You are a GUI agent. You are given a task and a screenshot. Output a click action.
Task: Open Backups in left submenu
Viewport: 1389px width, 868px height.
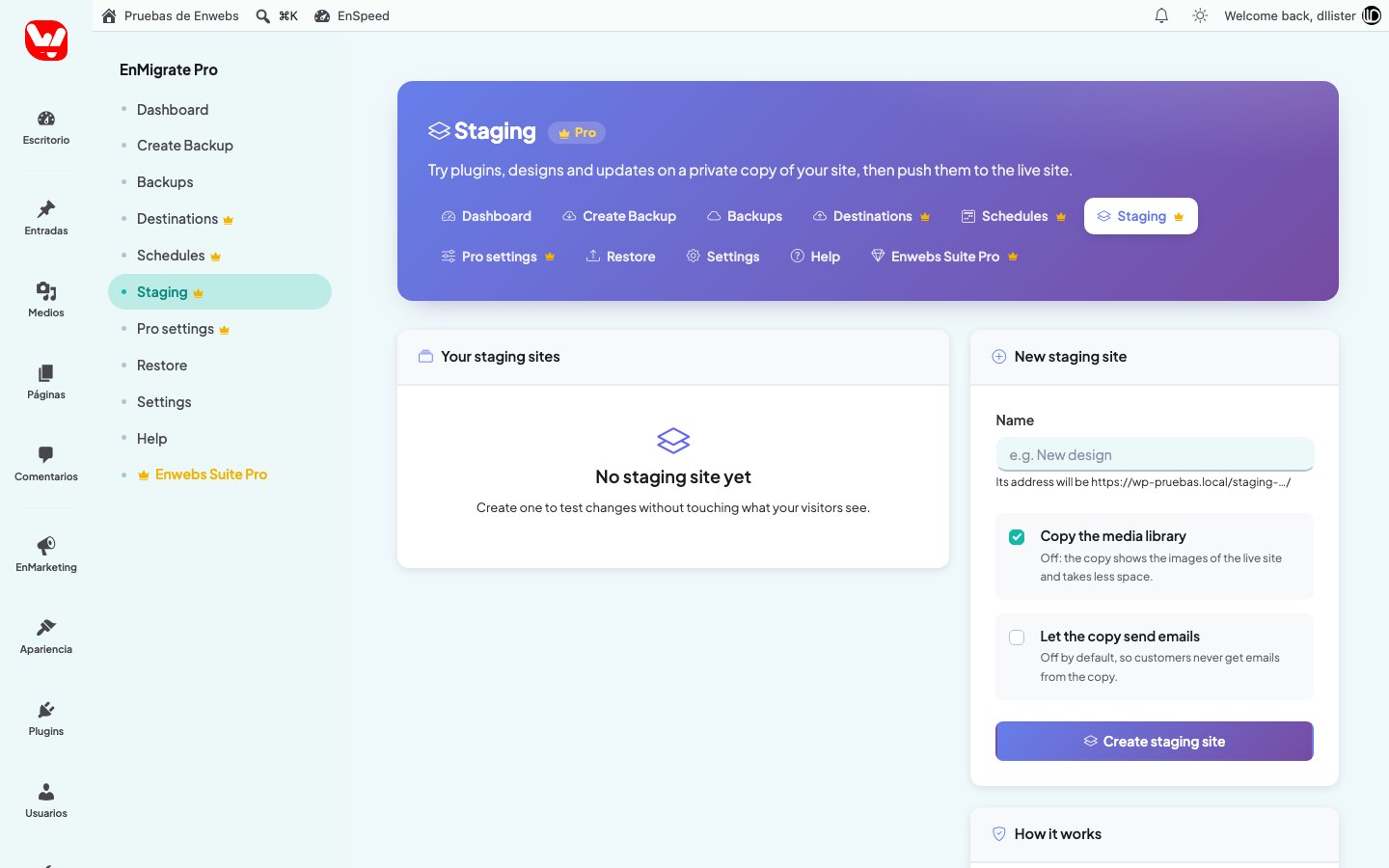165,182
